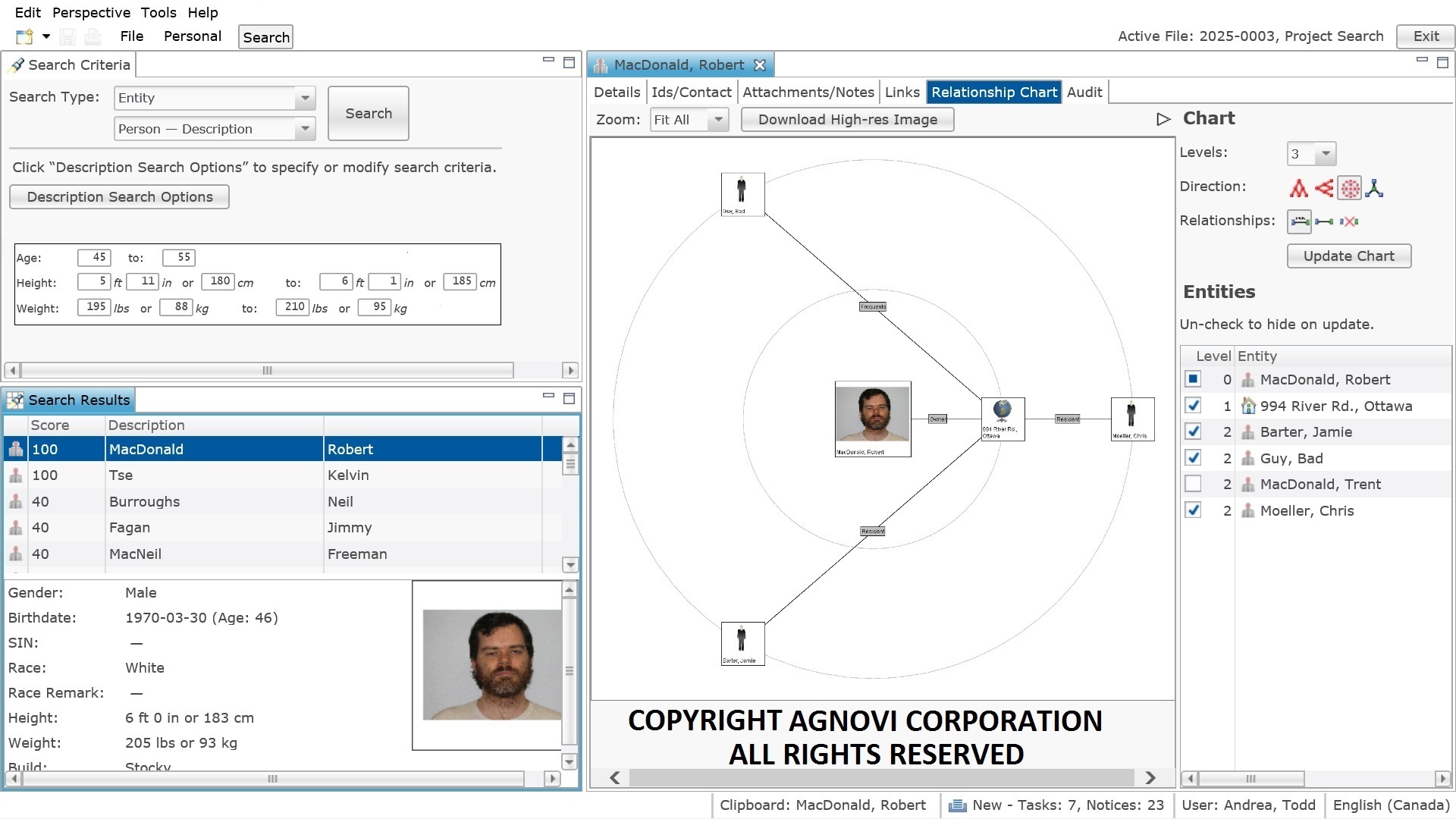Click Download High-res Image
1456x819 pixels.
pyautogui.click(x=847, y=119)
